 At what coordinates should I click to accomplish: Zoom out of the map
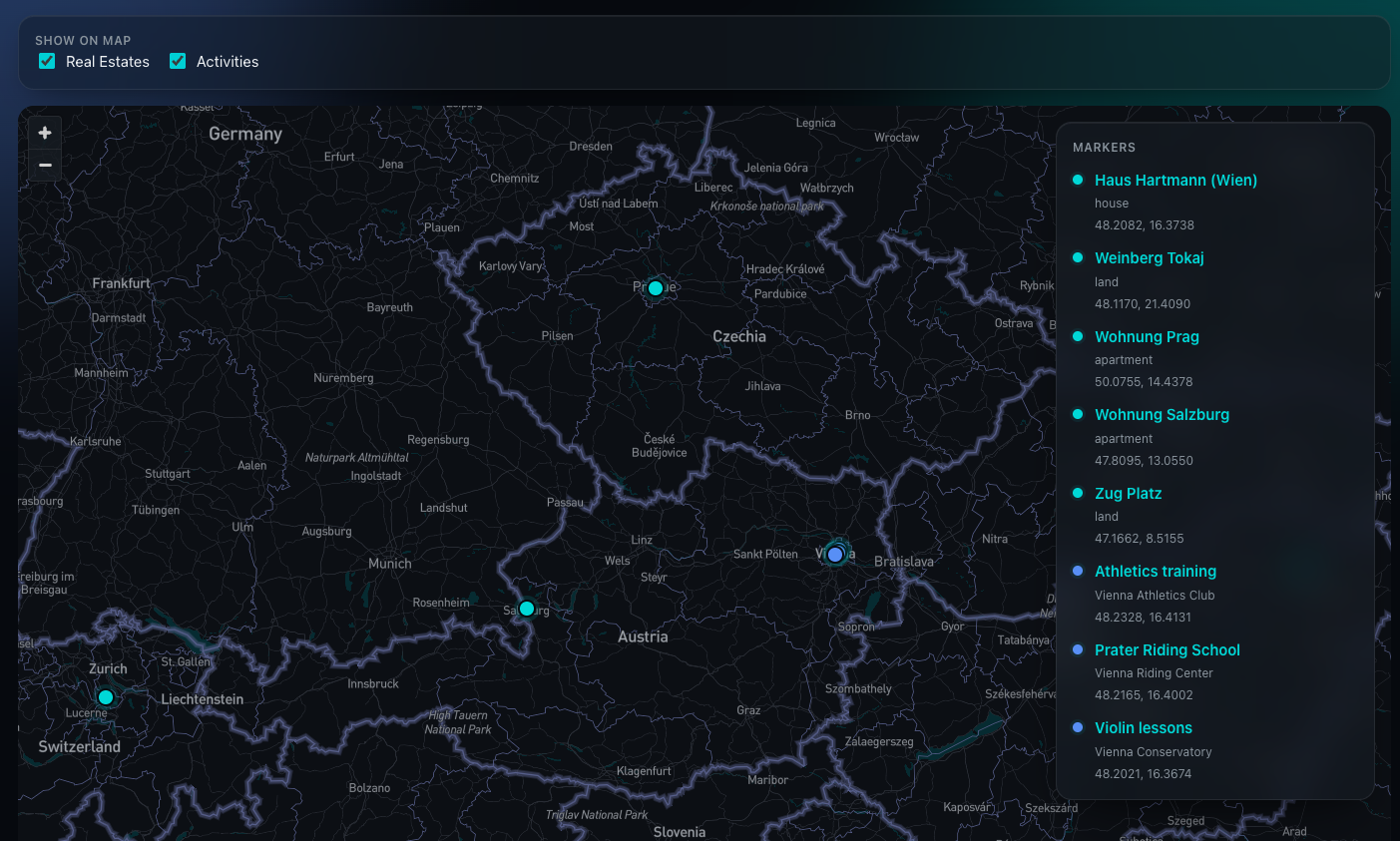pyautogui.click(x=45, y=165)
